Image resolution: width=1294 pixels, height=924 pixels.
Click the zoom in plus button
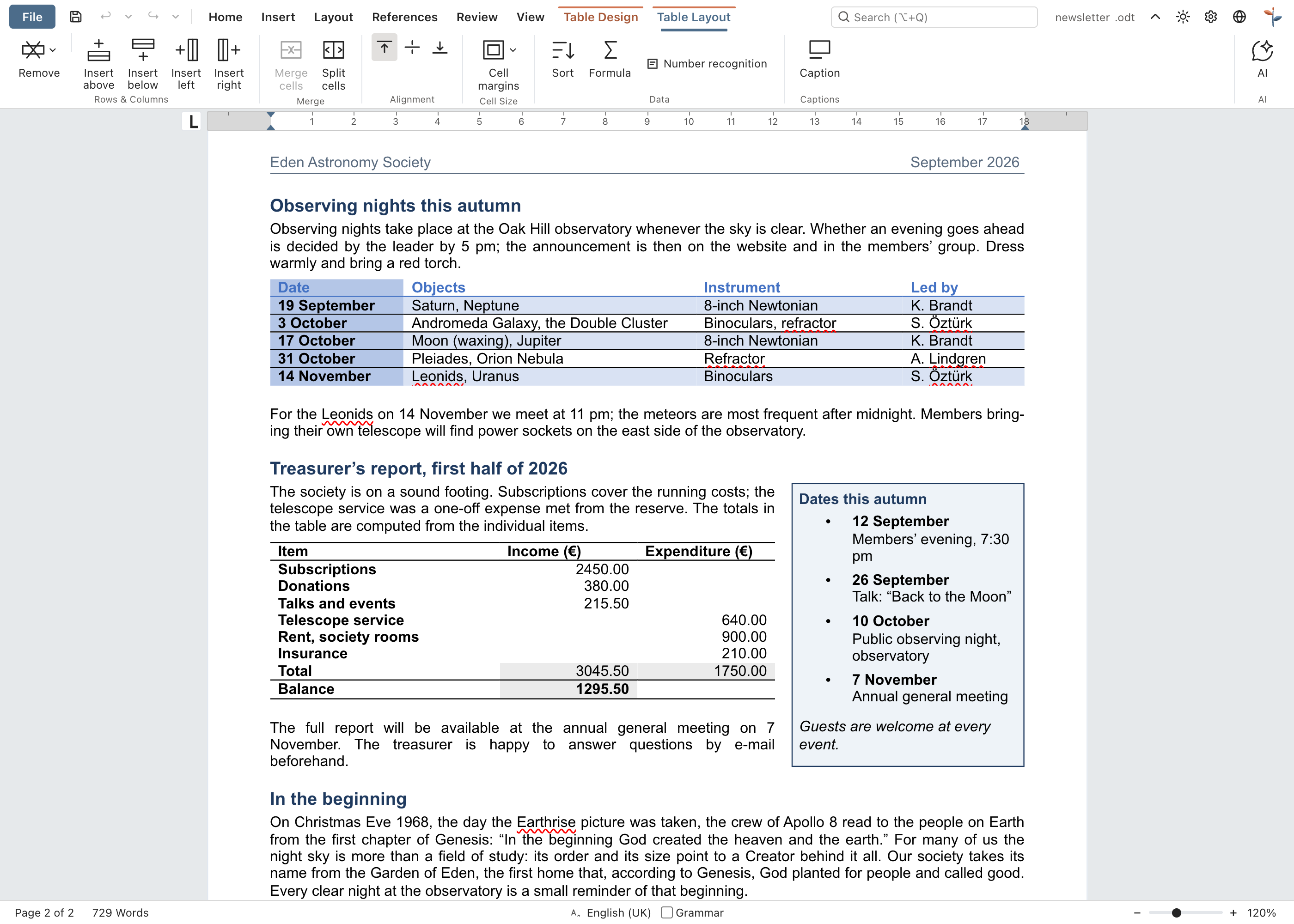click(x=1233, y=912)
